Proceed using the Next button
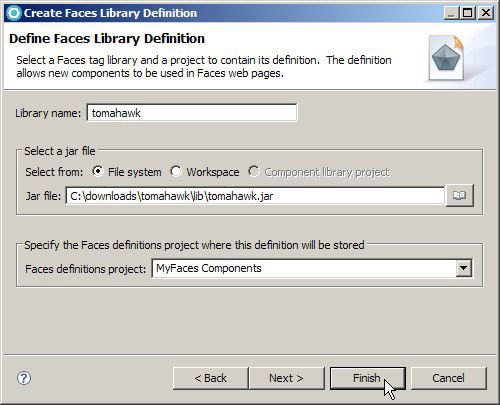The image size is (500, 405). tap(287, 378)
